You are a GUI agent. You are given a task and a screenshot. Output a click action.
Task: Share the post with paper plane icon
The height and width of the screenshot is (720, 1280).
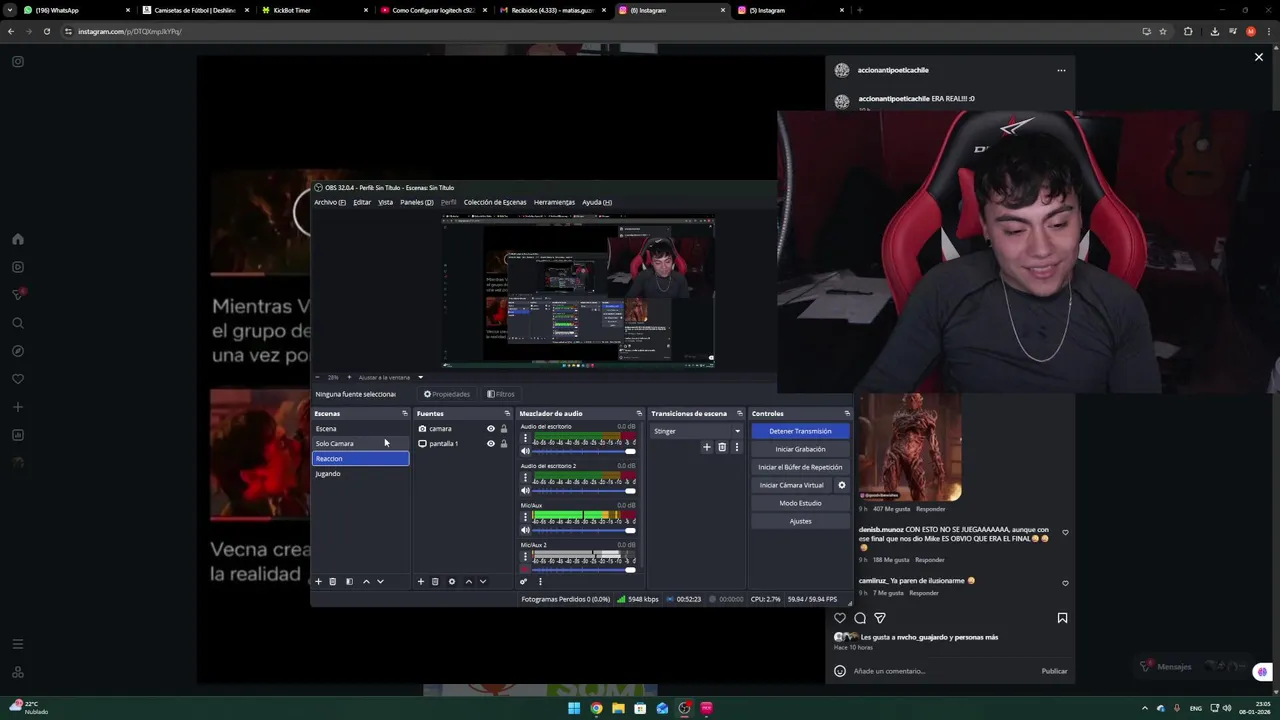click(880, 618)
